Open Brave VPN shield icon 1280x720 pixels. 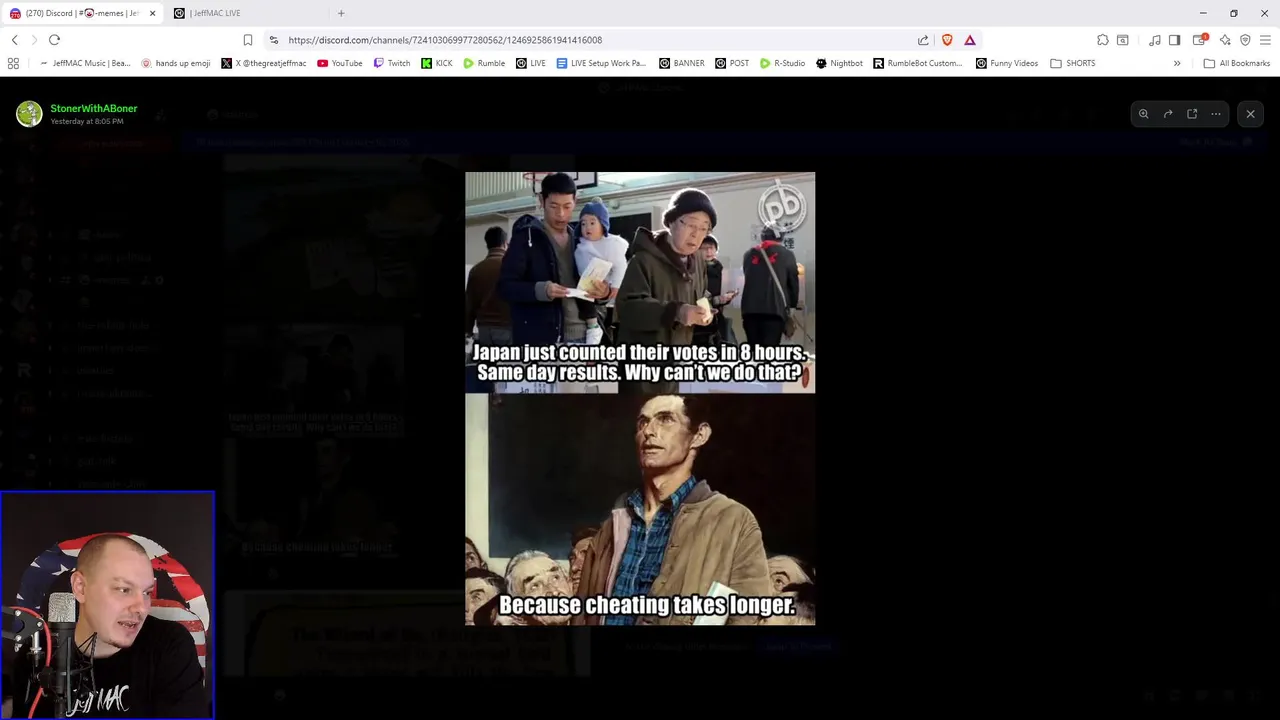(1245, 40)
